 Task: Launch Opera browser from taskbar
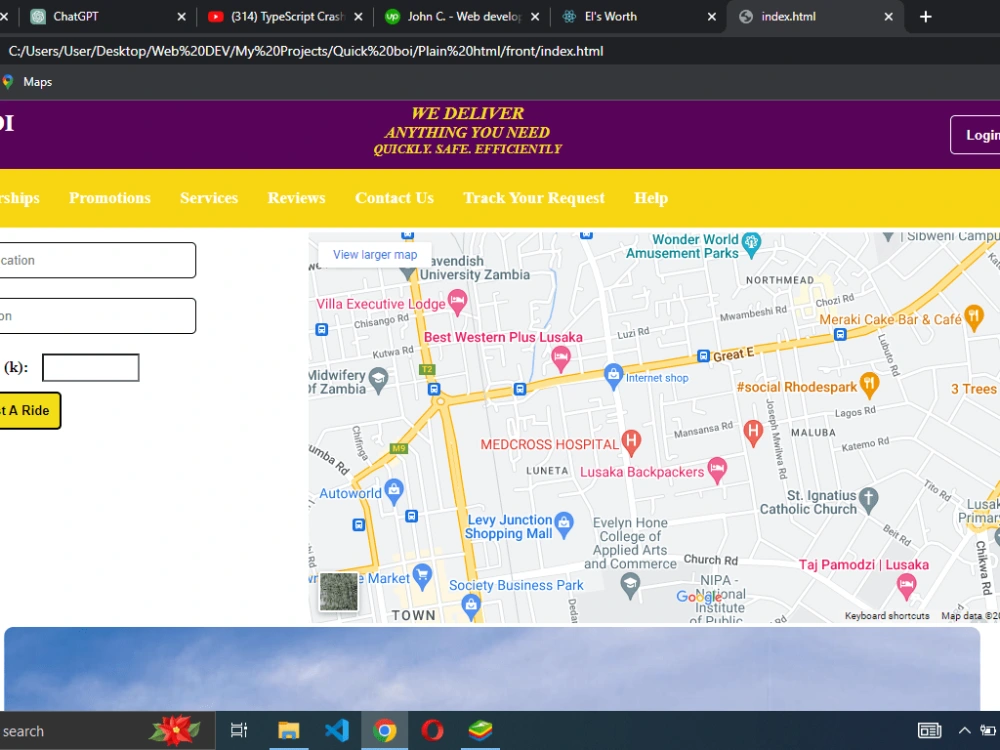(432, 731)
